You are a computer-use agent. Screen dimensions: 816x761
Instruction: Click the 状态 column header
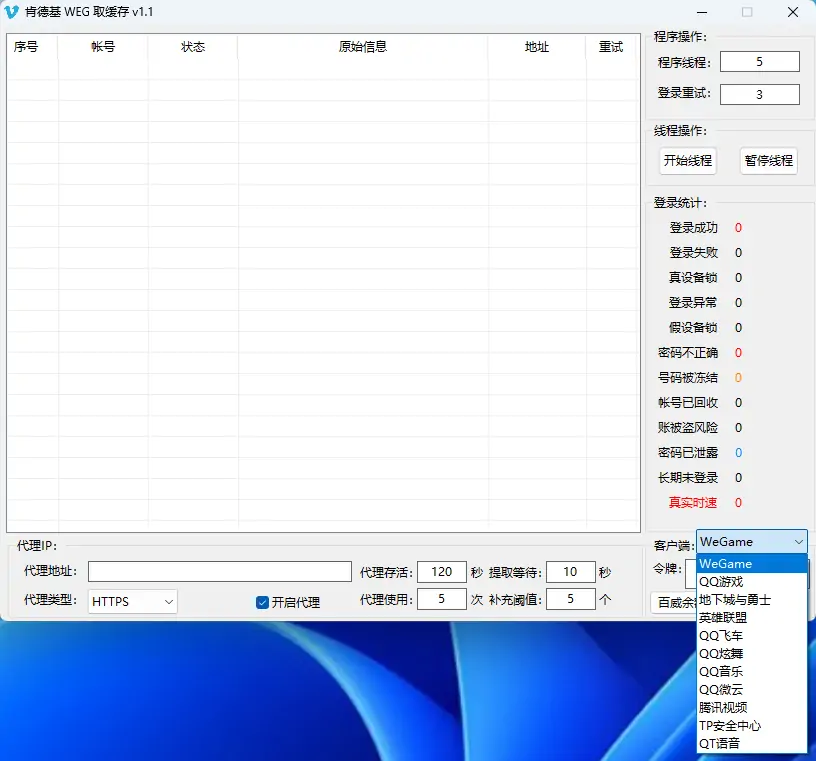click(x=193, y=47)
